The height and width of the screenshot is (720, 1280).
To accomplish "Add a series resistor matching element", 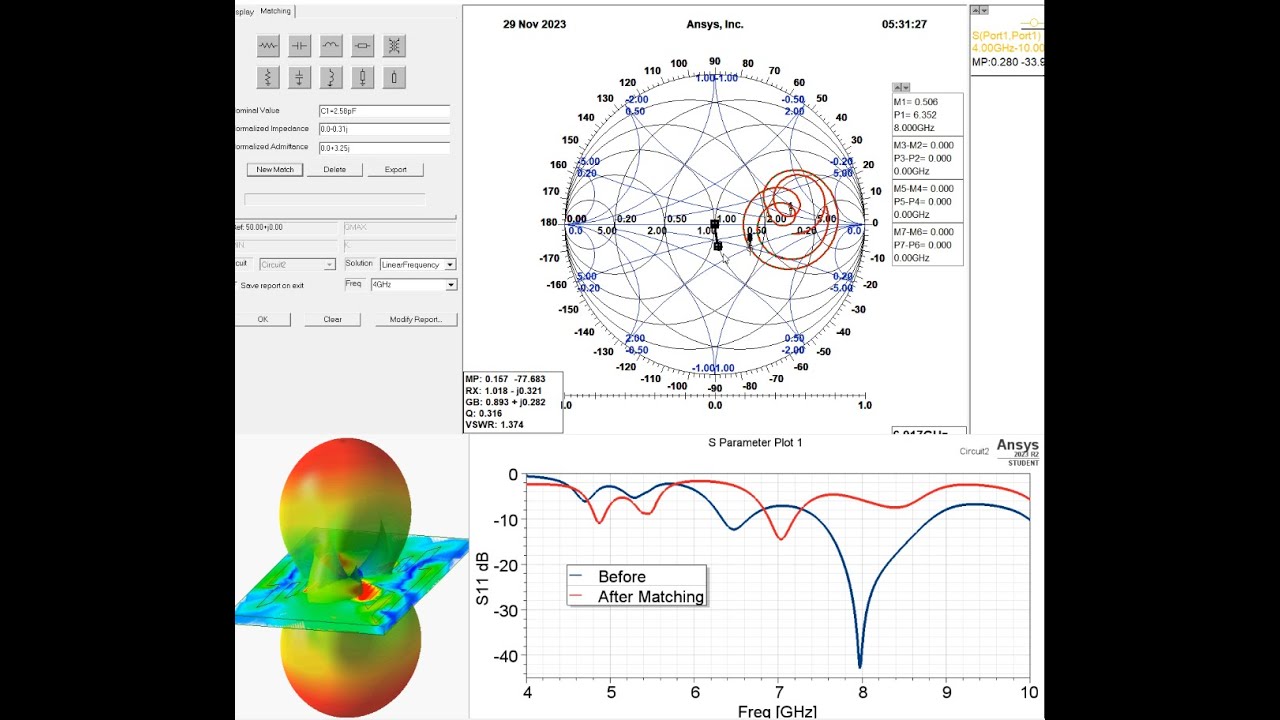I will pyautogui.click(x=267, y=45).
